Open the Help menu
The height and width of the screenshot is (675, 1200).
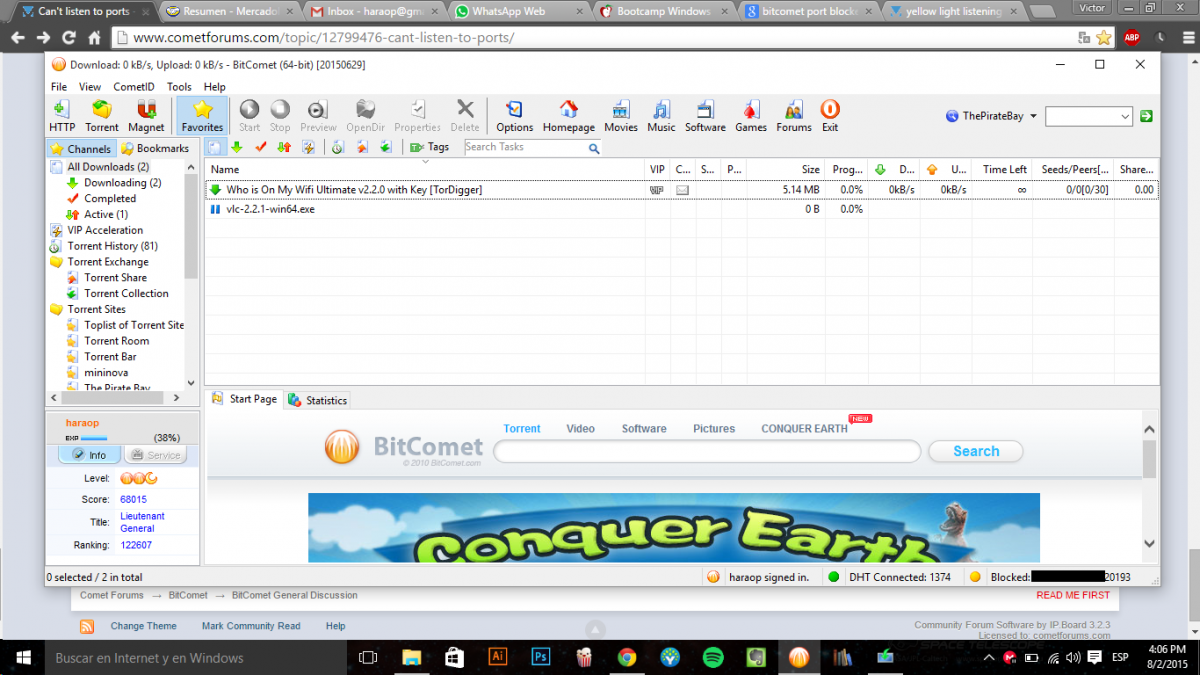(x=214, y=87)
